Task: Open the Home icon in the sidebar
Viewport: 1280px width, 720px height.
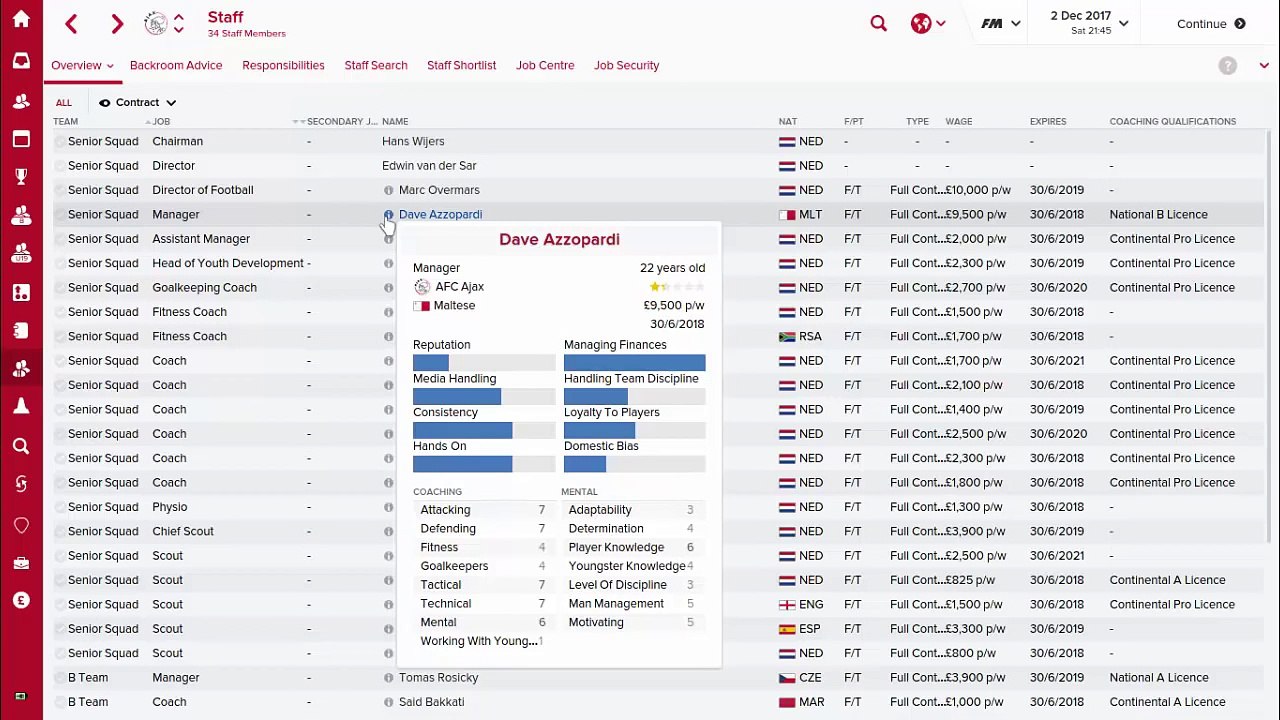Action: click(21, 20)
